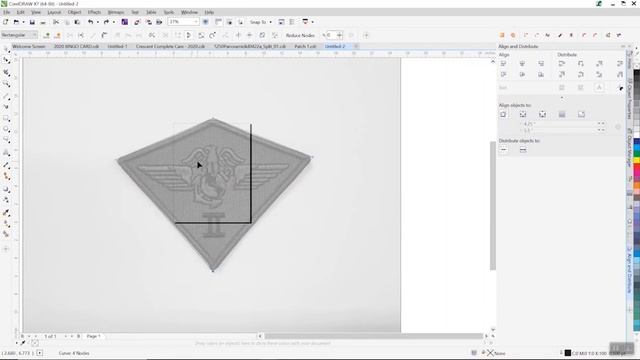The height and width of the screenshot is (360, 640).
Task: Select the Text tool
Action: point(6,153)
